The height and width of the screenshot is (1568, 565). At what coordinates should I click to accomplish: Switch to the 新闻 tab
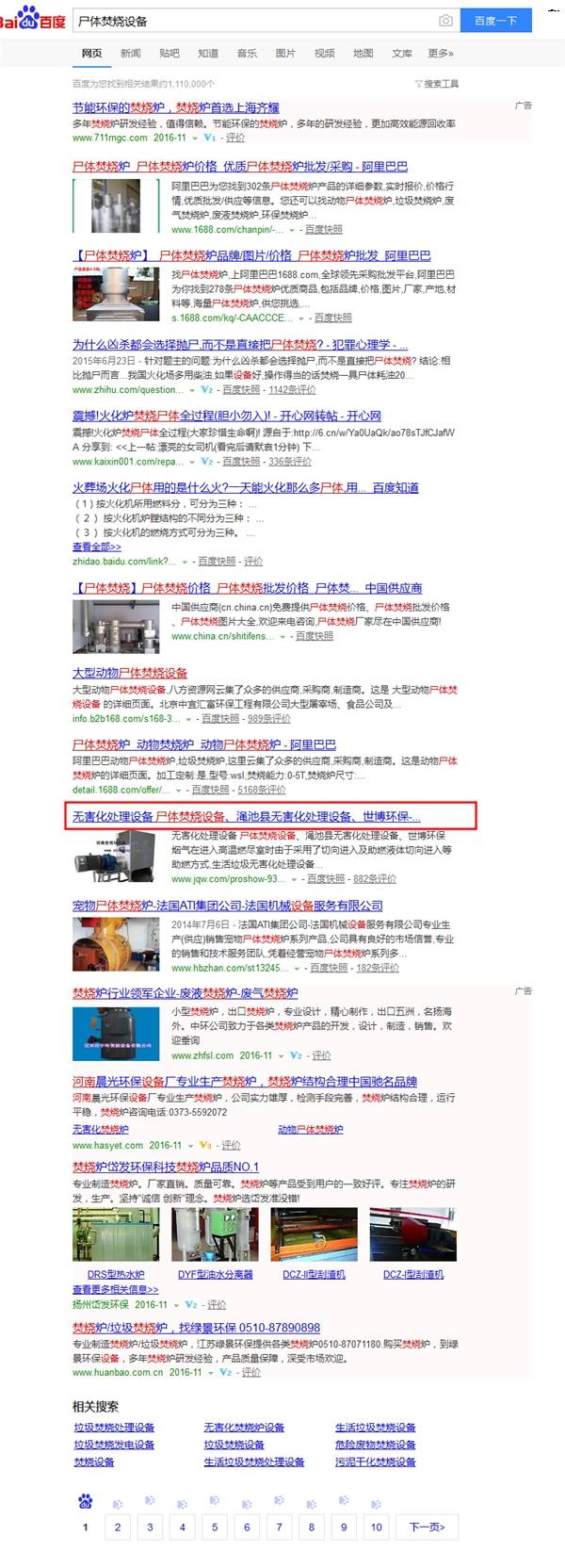click(131, 54)
